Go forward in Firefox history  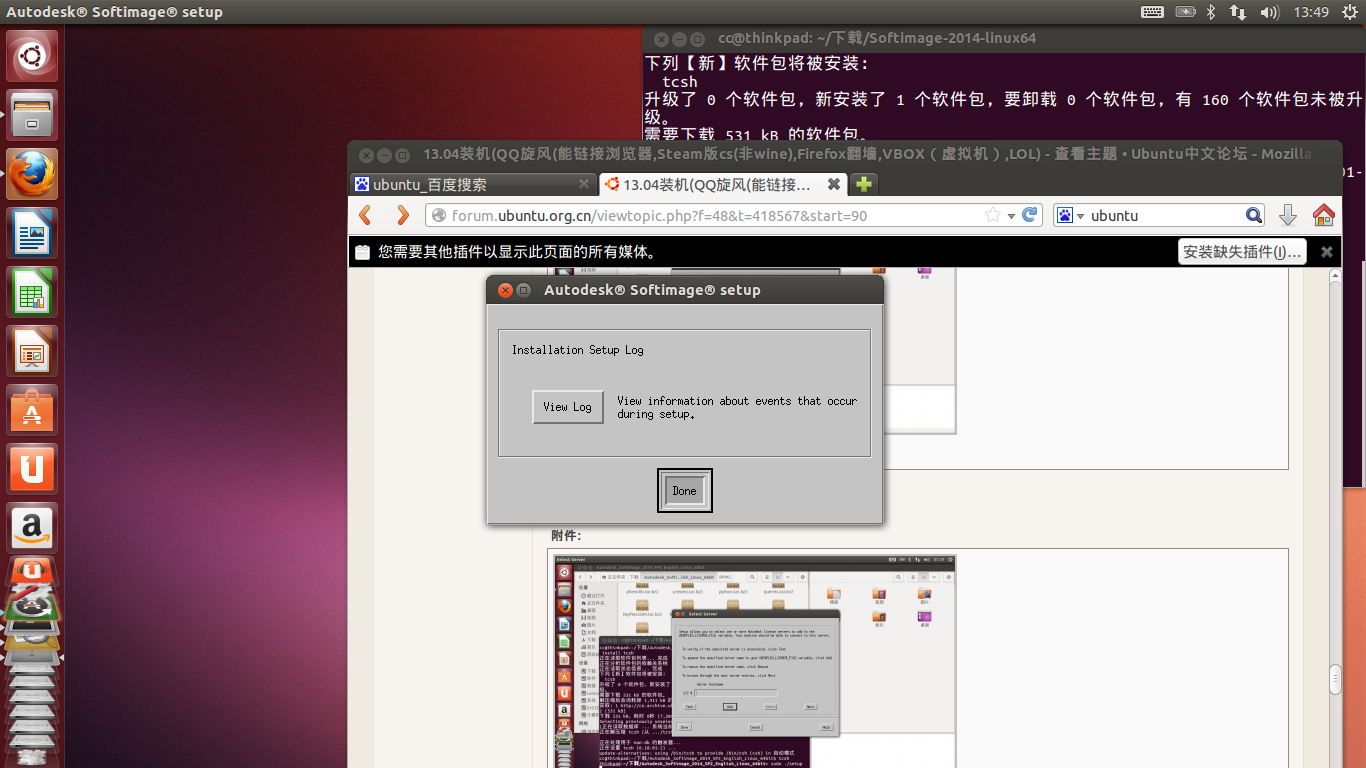click(402, 215)
